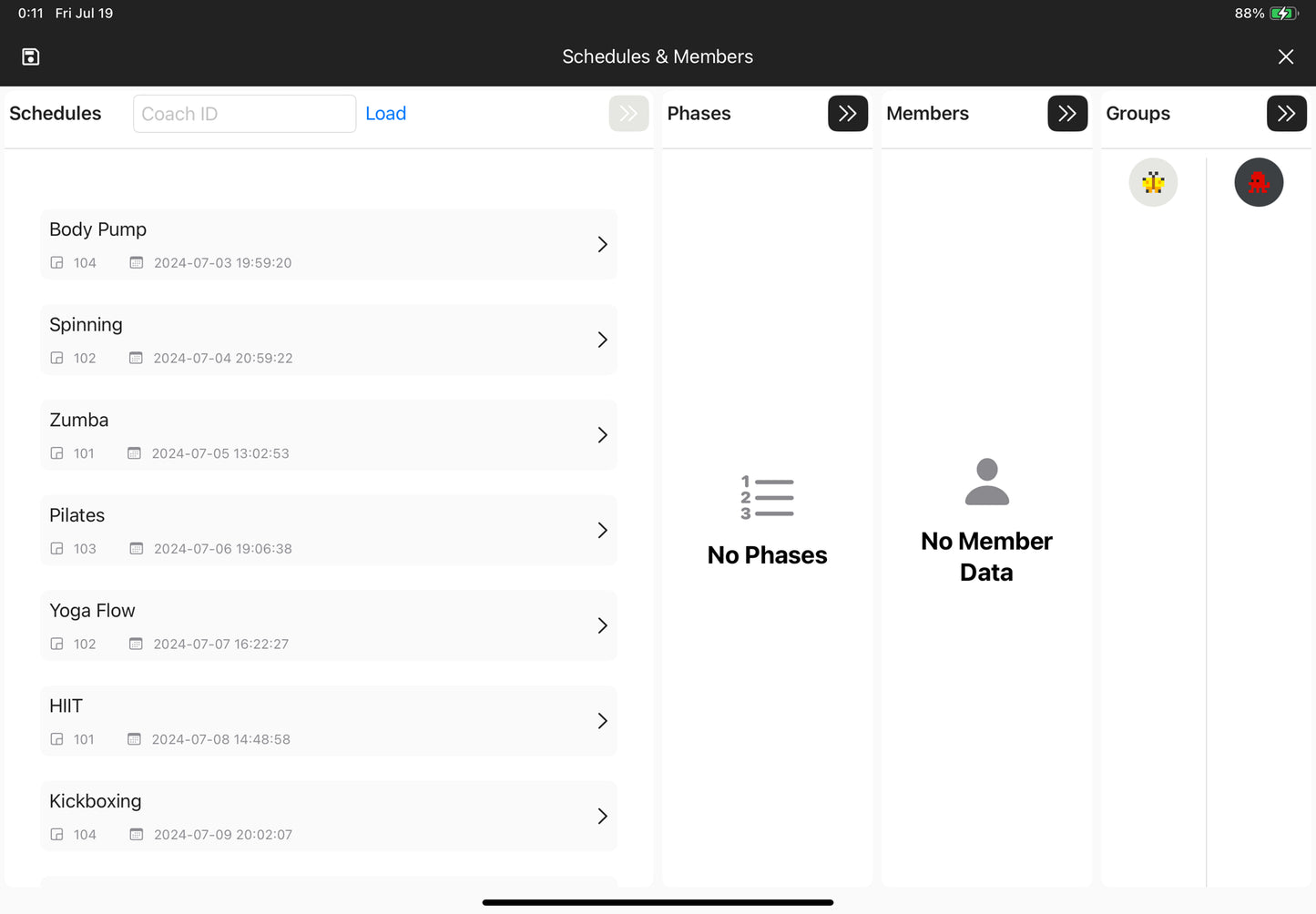Open the Pilates schedule entry
Viewport: 1316px width, 914px height.
[328, 530]
